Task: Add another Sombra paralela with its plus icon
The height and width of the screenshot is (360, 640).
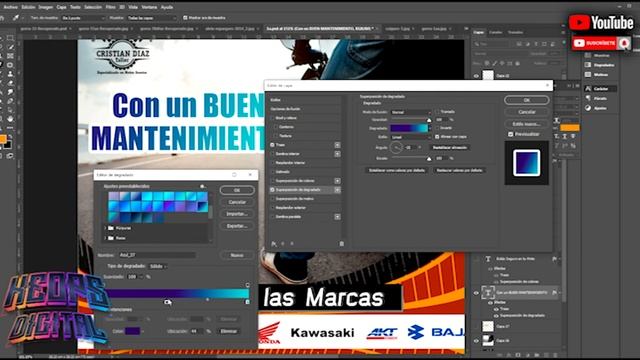Action: (x=337, y=217)
